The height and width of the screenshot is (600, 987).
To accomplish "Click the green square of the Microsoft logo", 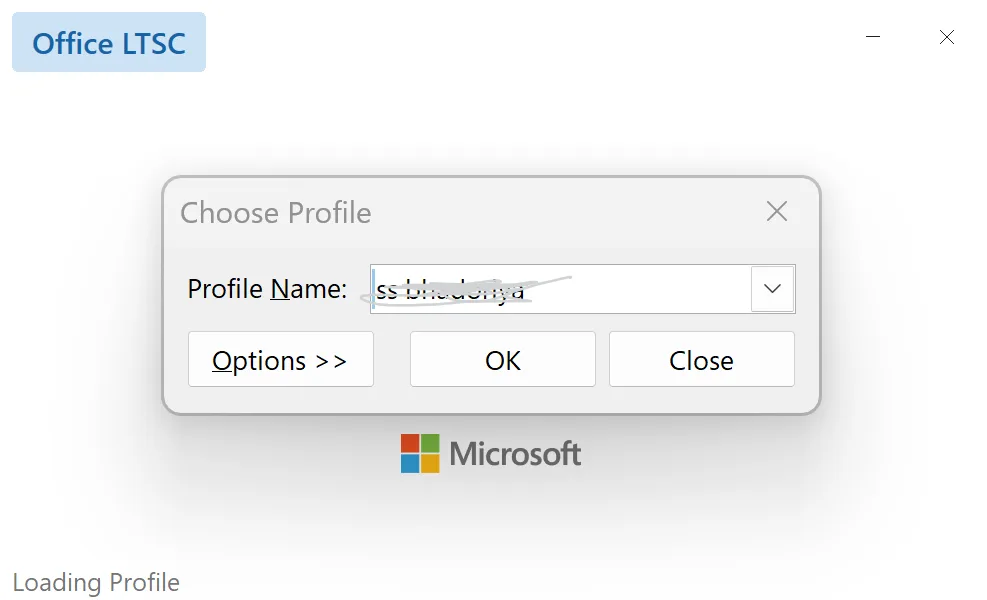I will (x=430, y=443).
